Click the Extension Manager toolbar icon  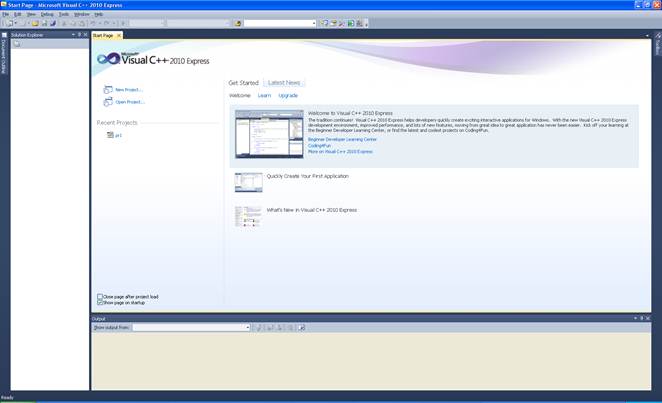[359, 23]
